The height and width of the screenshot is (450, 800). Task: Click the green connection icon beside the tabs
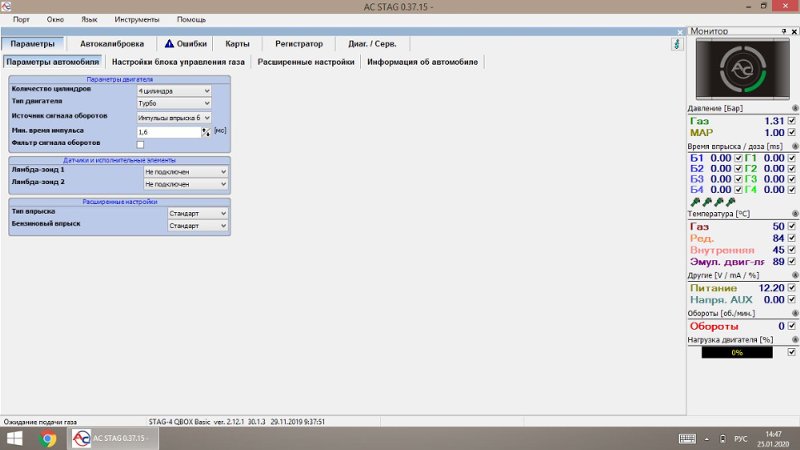pos(677,44)
